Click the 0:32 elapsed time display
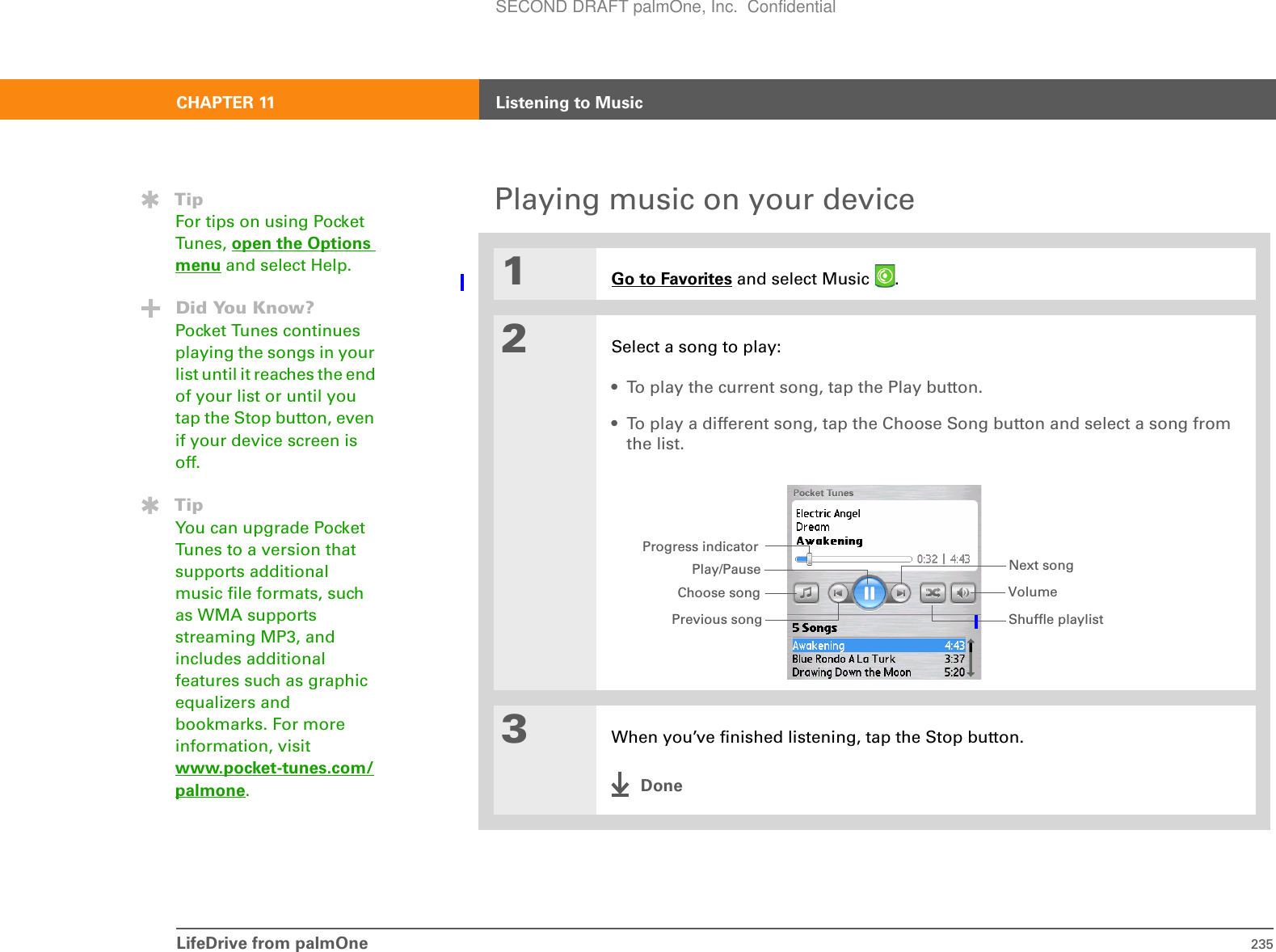The width and height of the screenshot is (1276, 952). click(x=927, y=559)
